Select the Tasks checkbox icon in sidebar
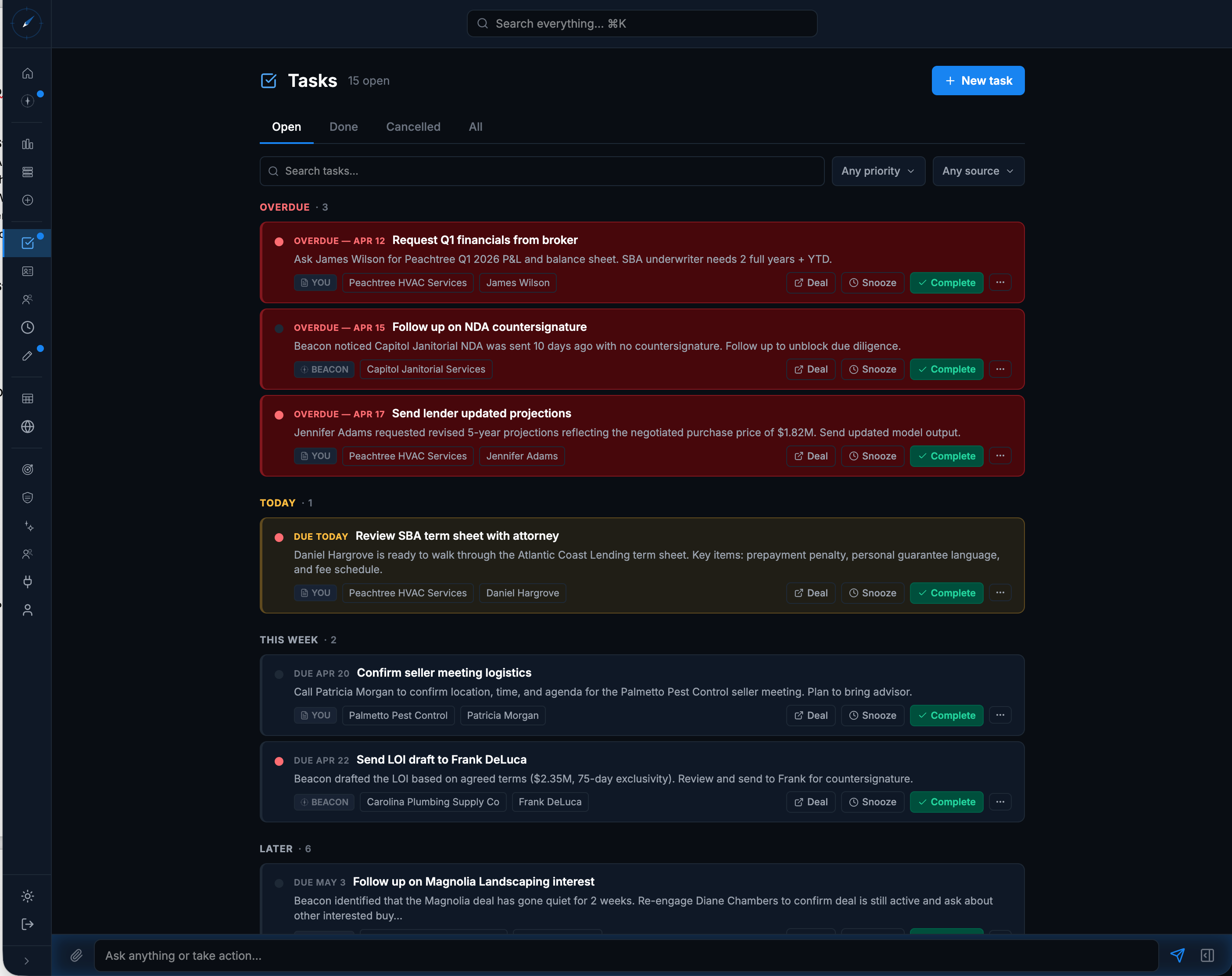 click(x=27, y=243)
